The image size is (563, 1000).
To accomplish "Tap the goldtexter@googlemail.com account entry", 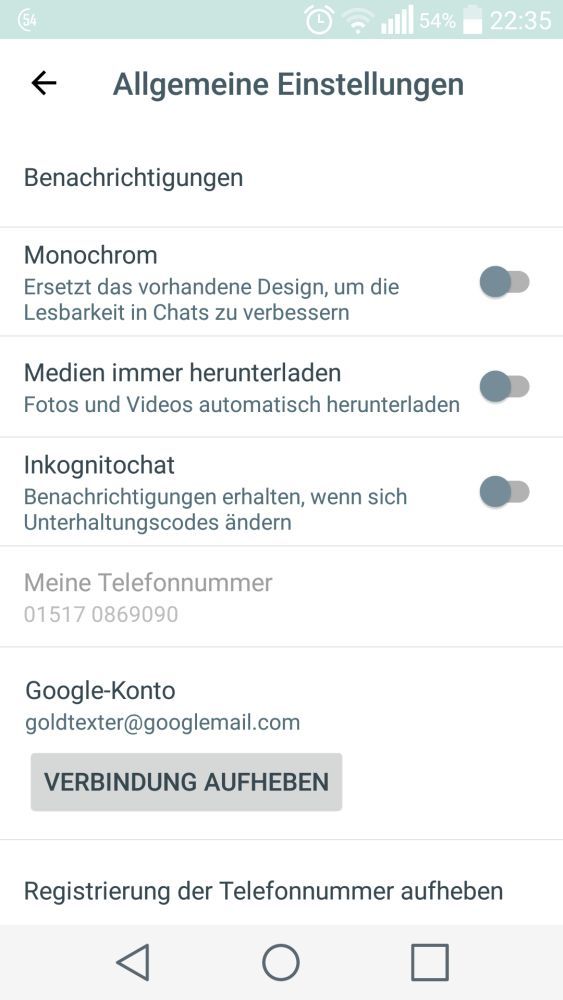I will pyautogui.click(x=163, y=723).
